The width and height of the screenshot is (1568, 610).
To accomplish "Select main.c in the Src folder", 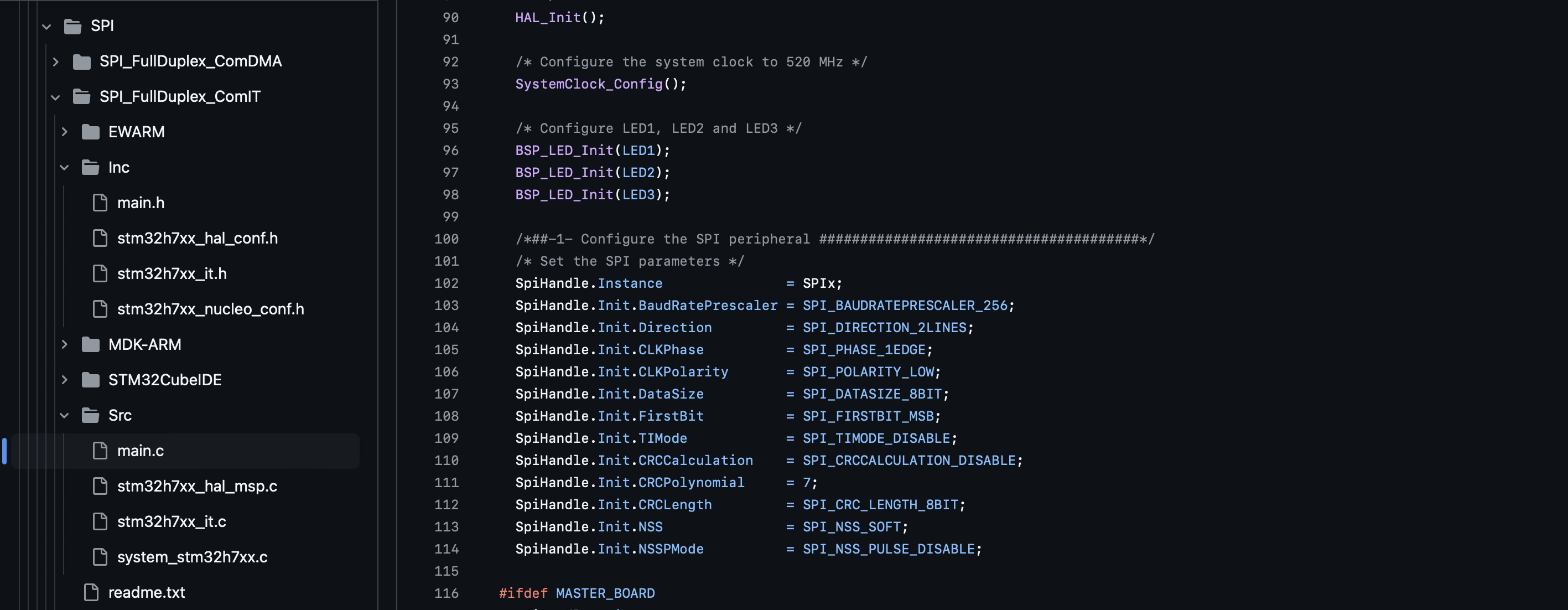I will pos(140,451).
